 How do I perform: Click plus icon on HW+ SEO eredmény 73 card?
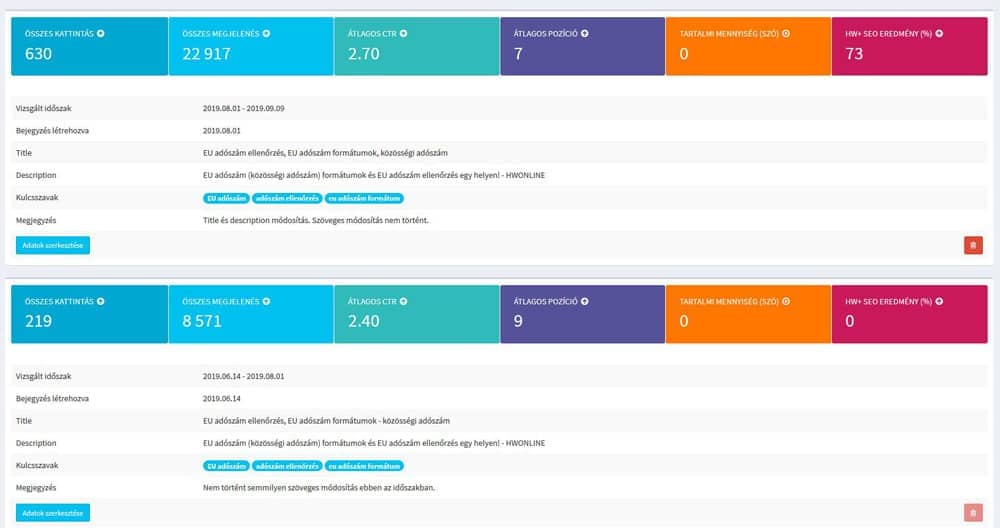(939, 34)
